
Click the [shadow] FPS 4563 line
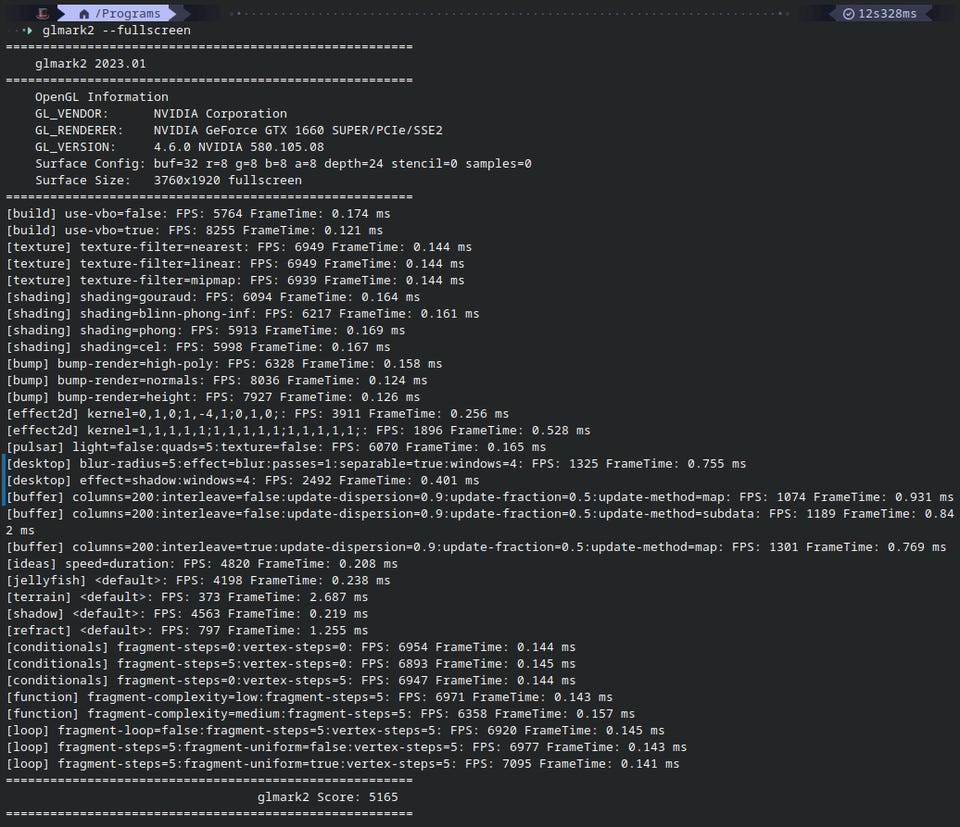pos(187,613)
